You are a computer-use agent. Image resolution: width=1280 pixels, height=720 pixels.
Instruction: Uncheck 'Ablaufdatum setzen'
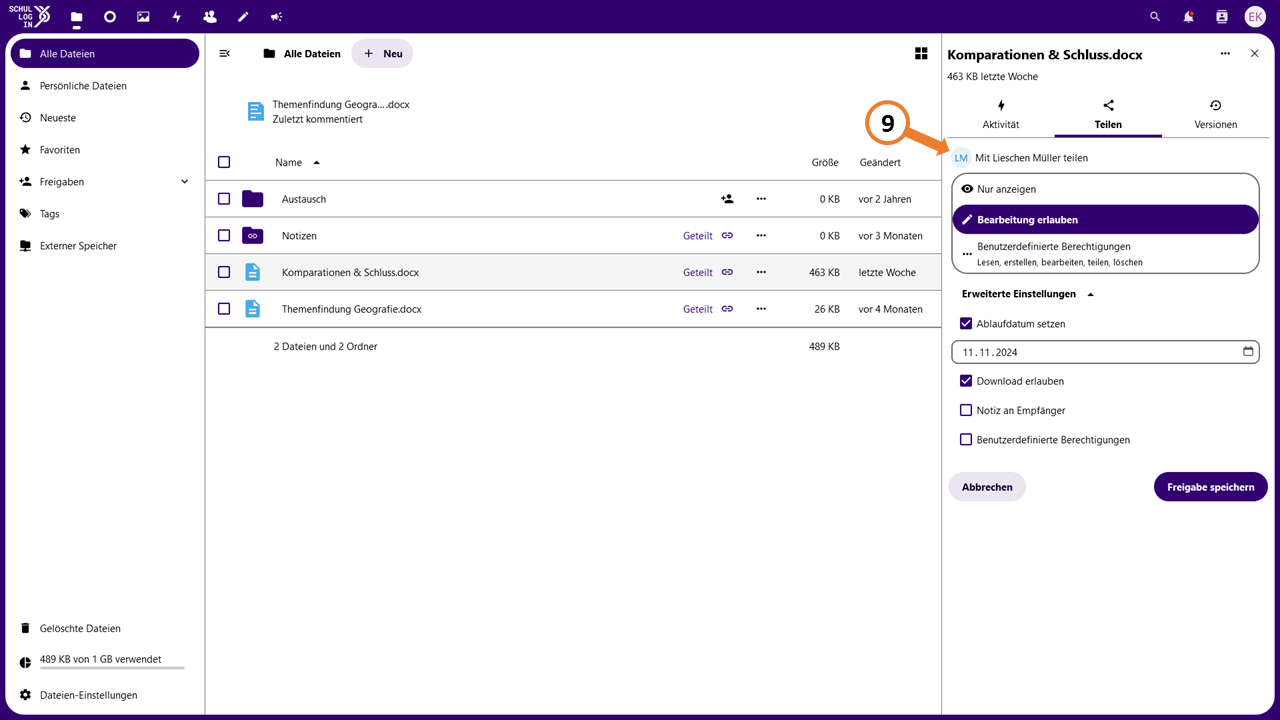tap(966, 324)
